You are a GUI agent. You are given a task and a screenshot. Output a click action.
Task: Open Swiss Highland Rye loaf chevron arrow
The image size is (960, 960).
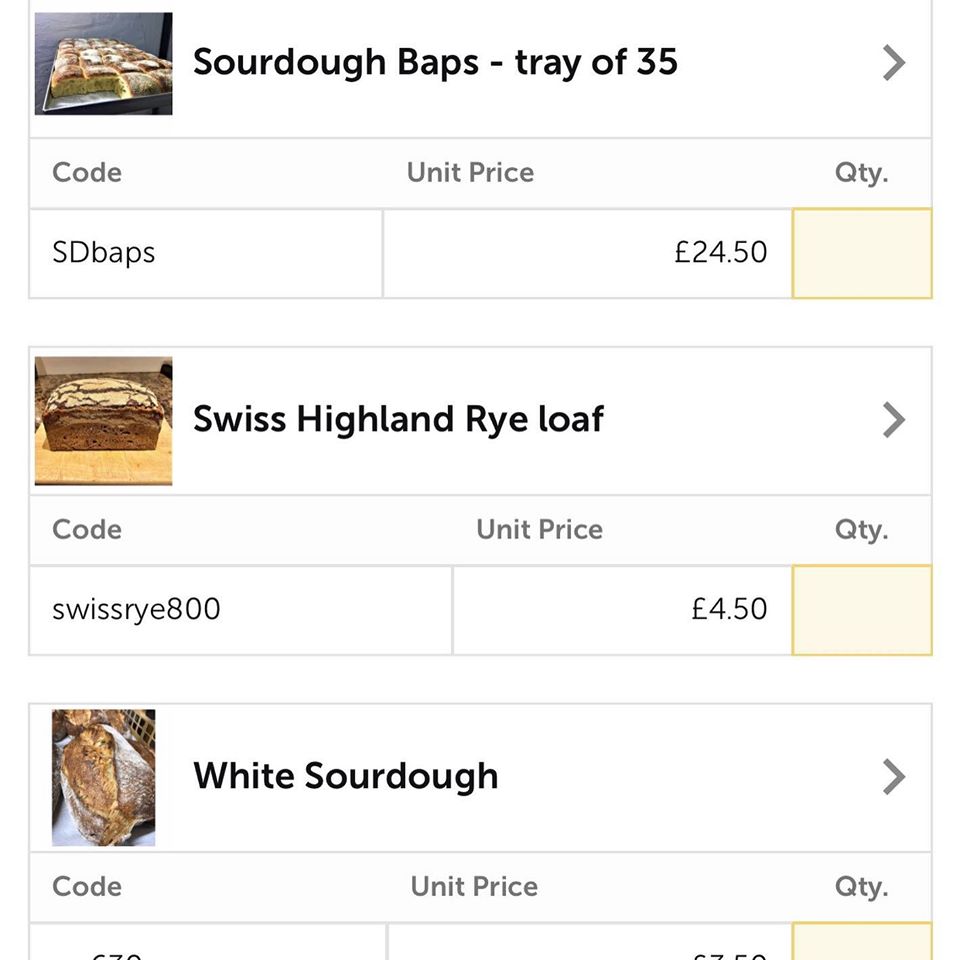tap(893, 420)
